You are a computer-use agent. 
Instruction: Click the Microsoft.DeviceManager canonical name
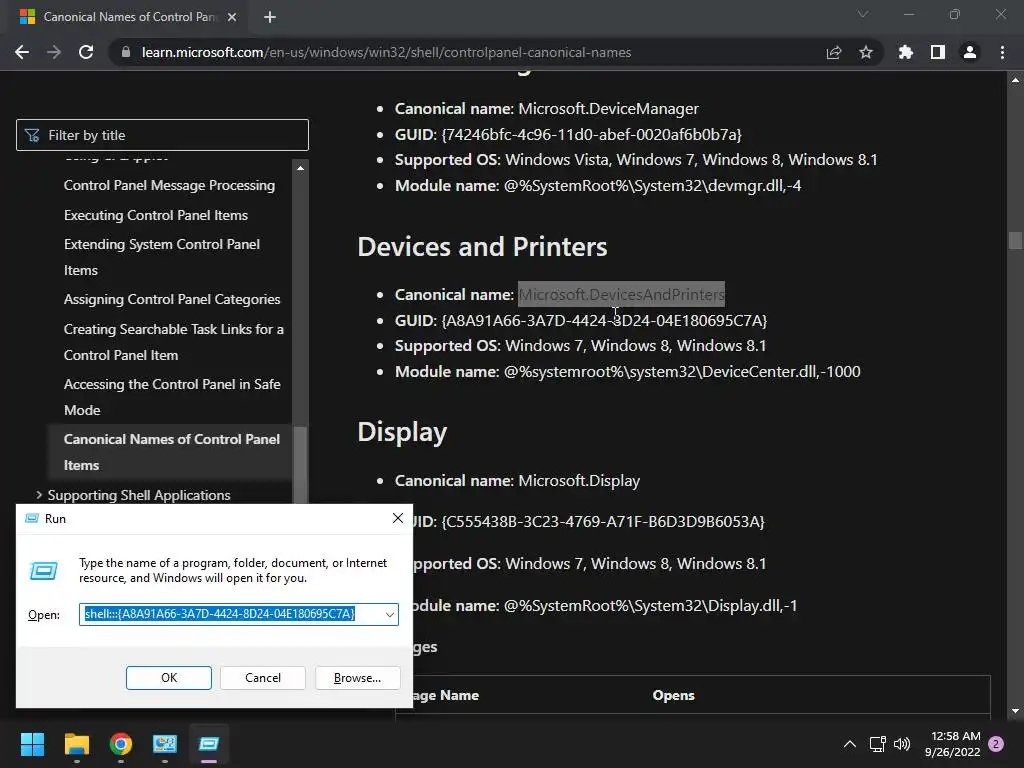(x=609, y=108)
